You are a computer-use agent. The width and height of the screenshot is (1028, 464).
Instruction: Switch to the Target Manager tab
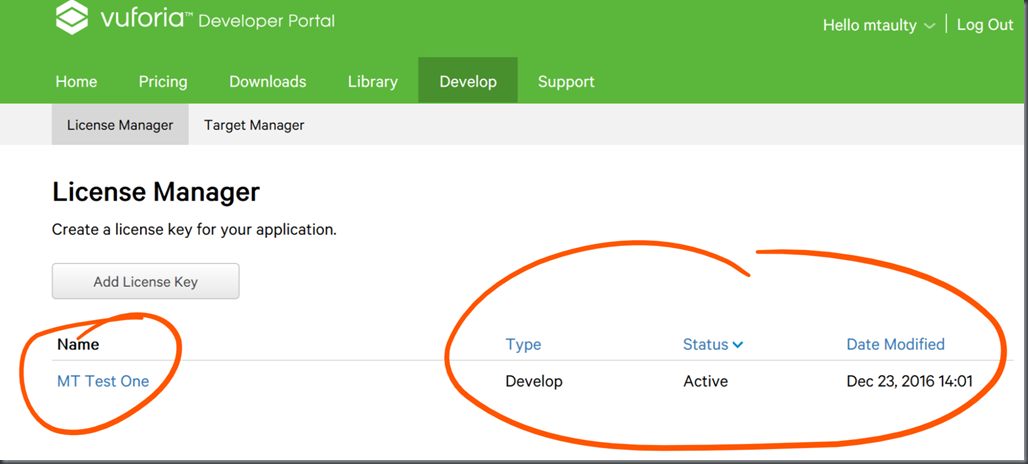click(254, 125)
